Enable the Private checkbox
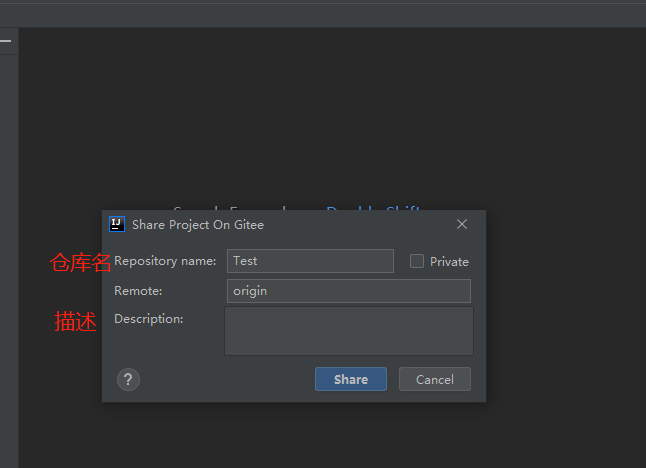 coord(417,261)
